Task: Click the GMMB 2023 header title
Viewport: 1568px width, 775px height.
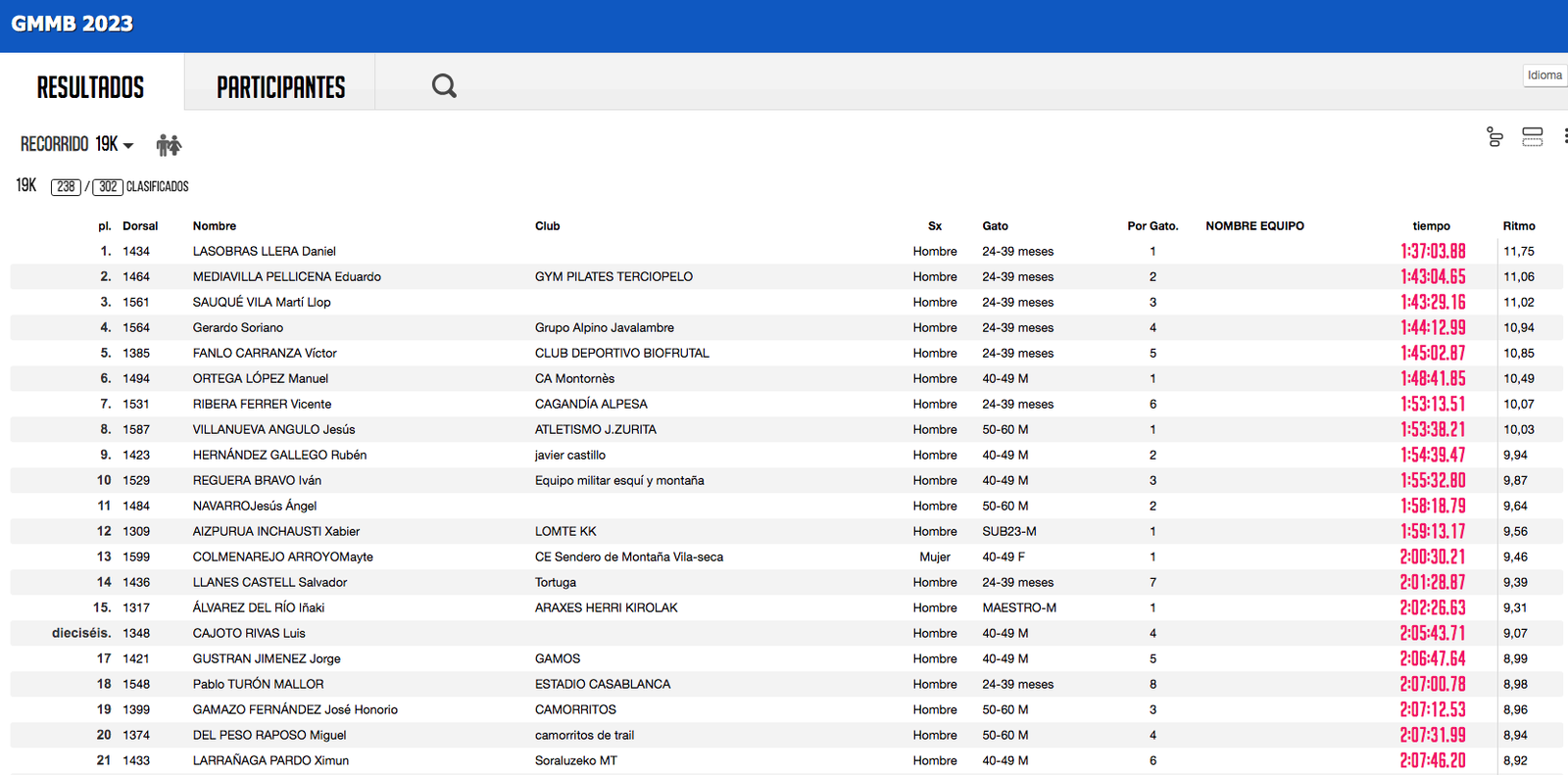Action: pos(73,24)
